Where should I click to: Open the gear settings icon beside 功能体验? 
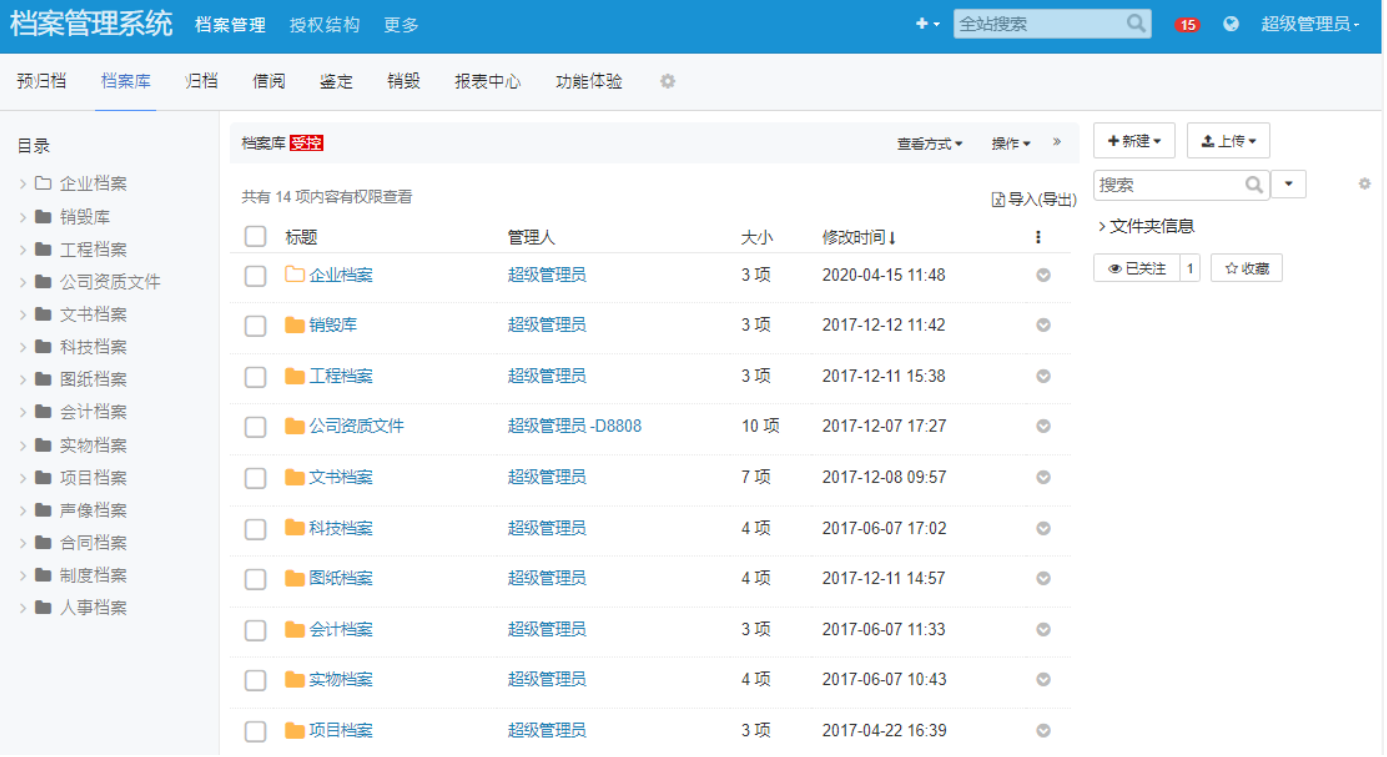coord(668,82)
